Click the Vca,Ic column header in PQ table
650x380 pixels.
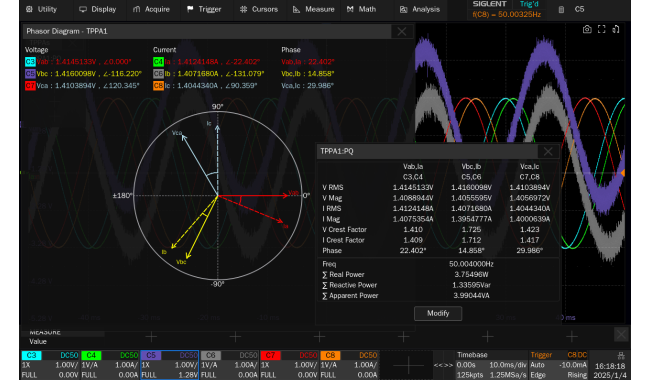pos(529,167)
